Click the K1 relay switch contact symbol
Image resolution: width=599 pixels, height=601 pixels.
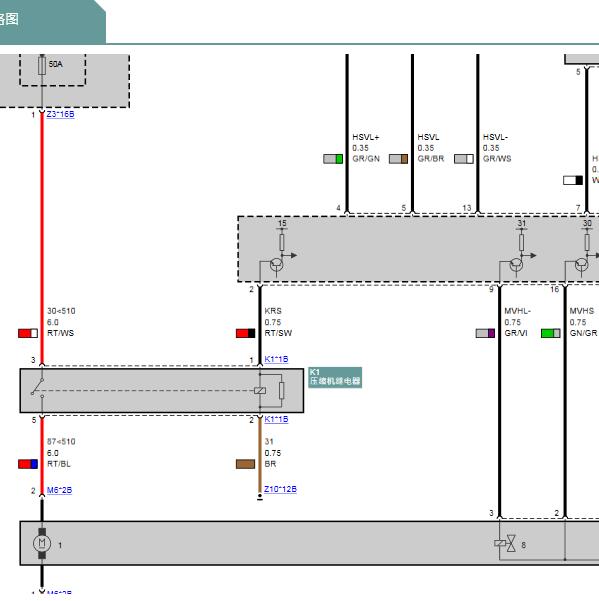[38, 387]
